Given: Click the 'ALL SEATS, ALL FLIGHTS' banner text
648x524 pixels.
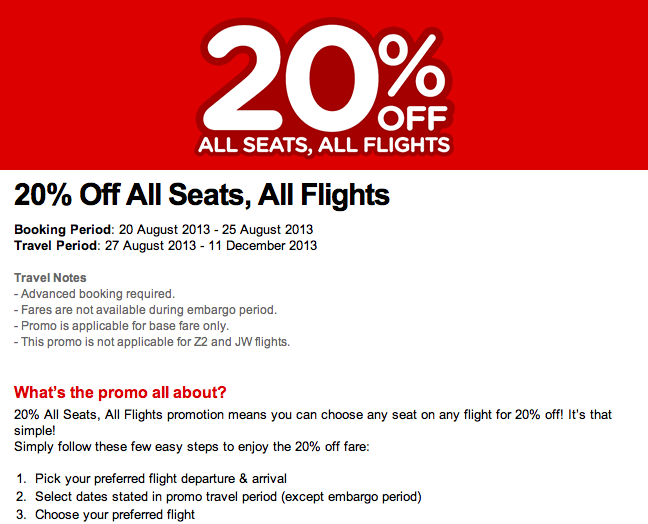Looking at the screenshot, I should point(324,145).
